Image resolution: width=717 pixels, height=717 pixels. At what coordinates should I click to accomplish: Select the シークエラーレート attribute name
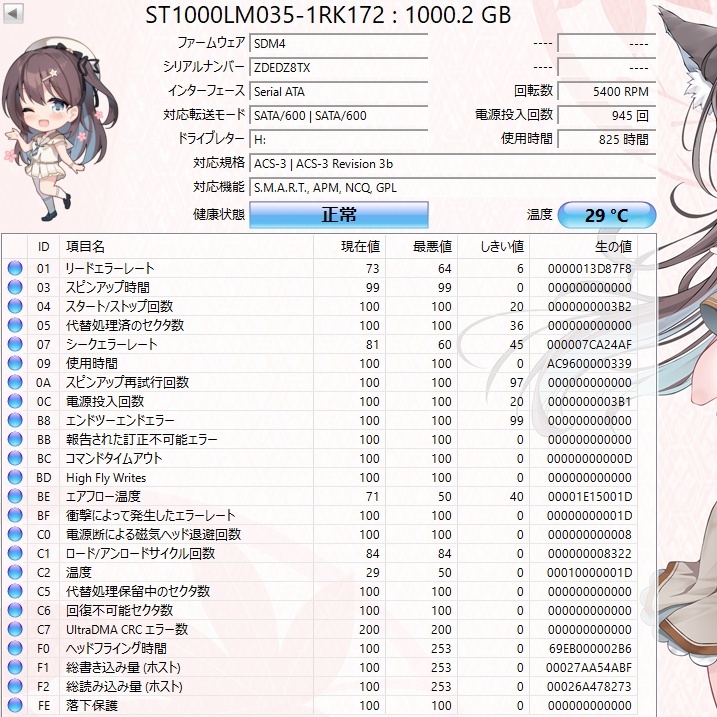pyautogui.click(x=112, y=344)
